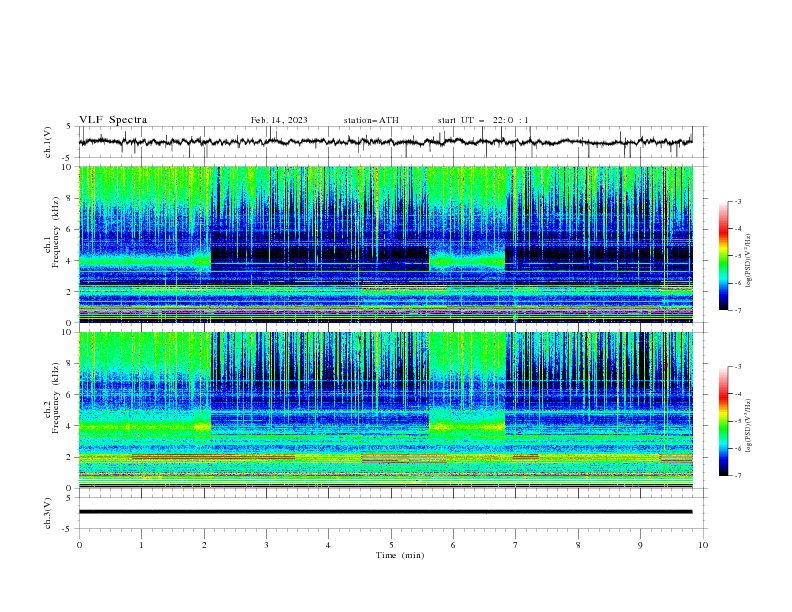Click the "2" tick label on Time axis

[204, 545]
